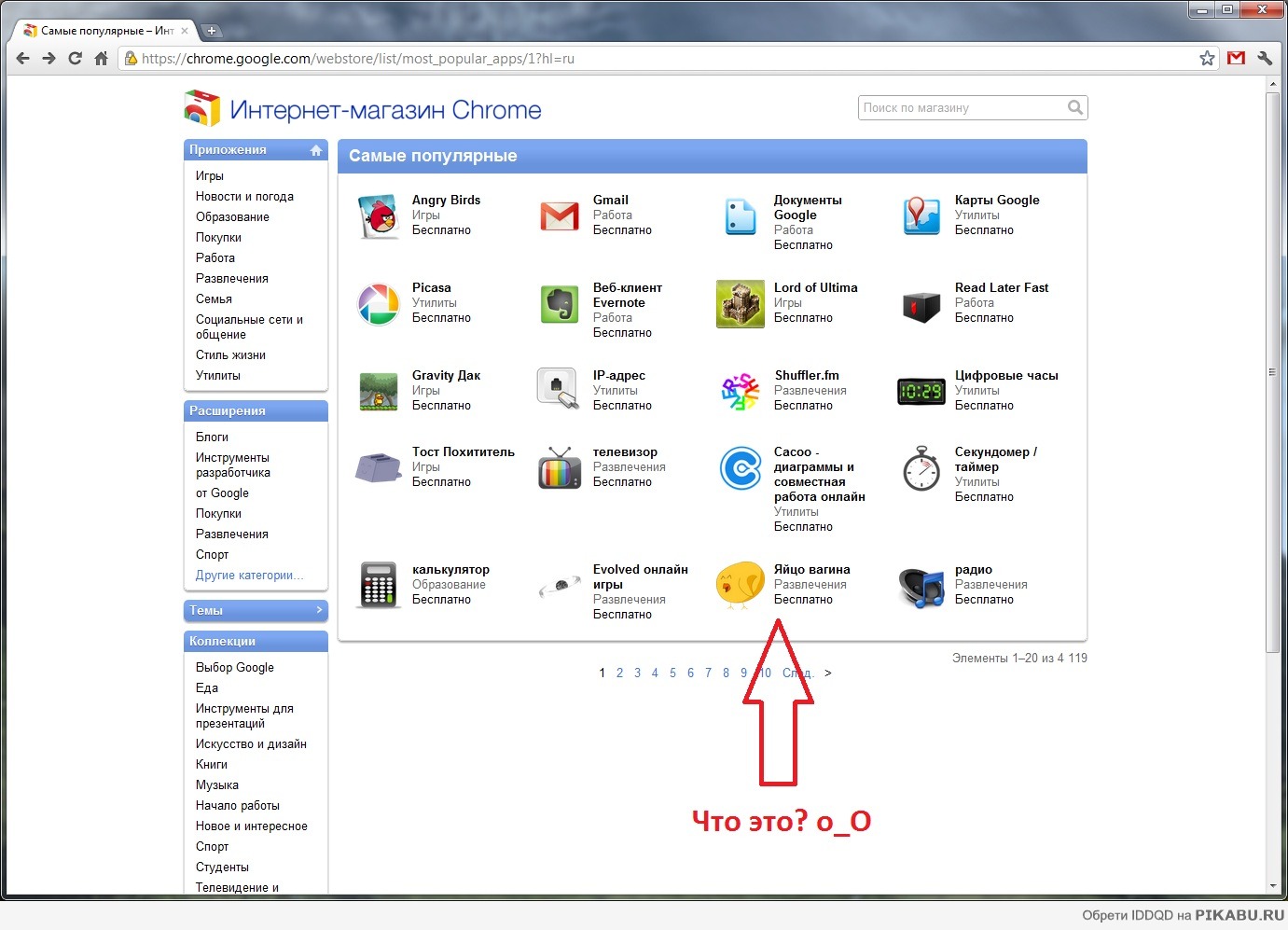1288x930 pixels.
Task: Open the Angry Birds app icon
Action: [x=377, y=215]
